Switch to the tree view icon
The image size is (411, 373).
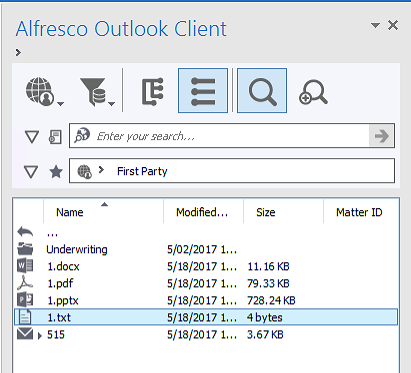(x=153, y=91)
